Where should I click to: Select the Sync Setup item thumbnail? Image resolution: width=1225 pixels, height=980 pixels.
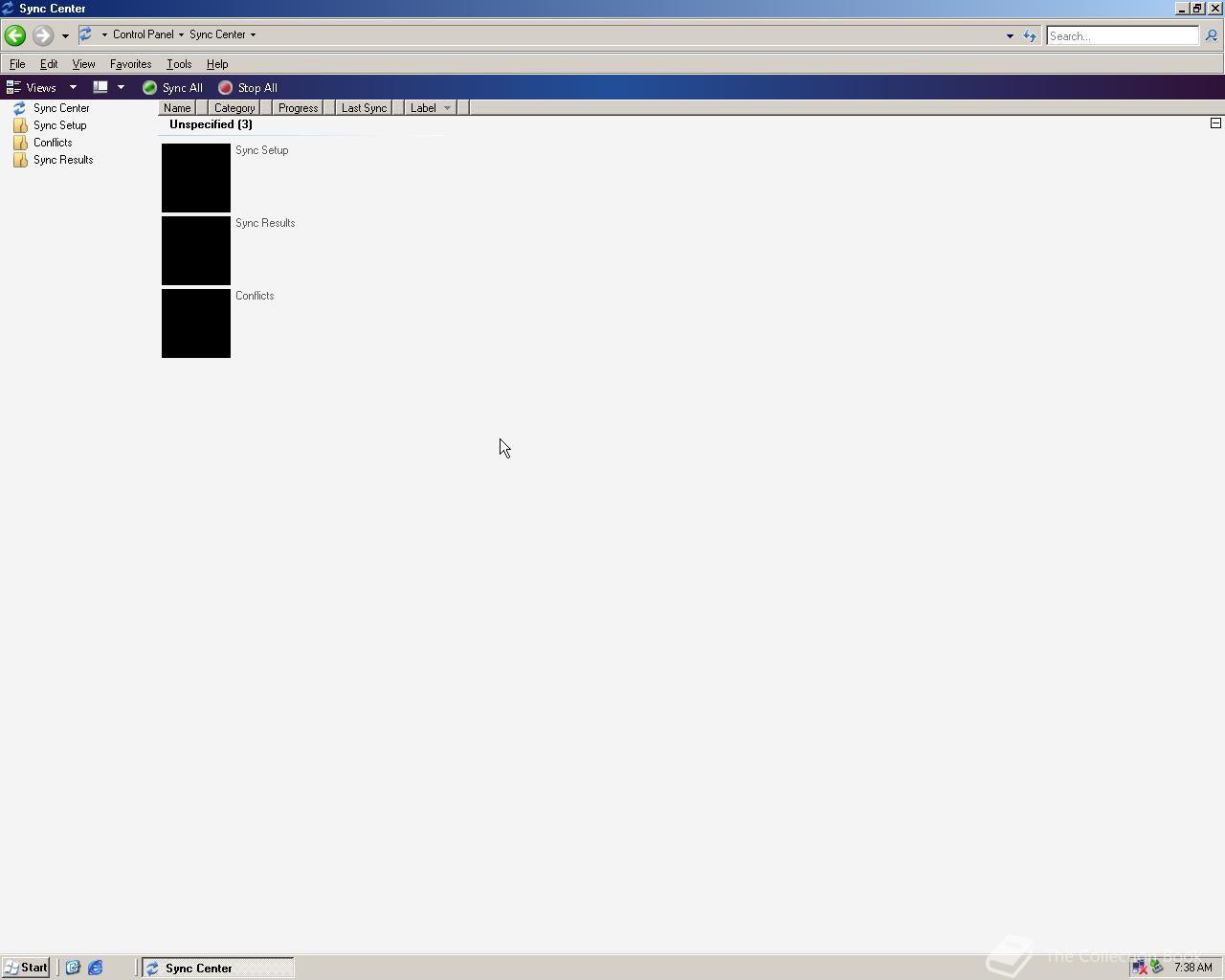click(x=196, y=178)
